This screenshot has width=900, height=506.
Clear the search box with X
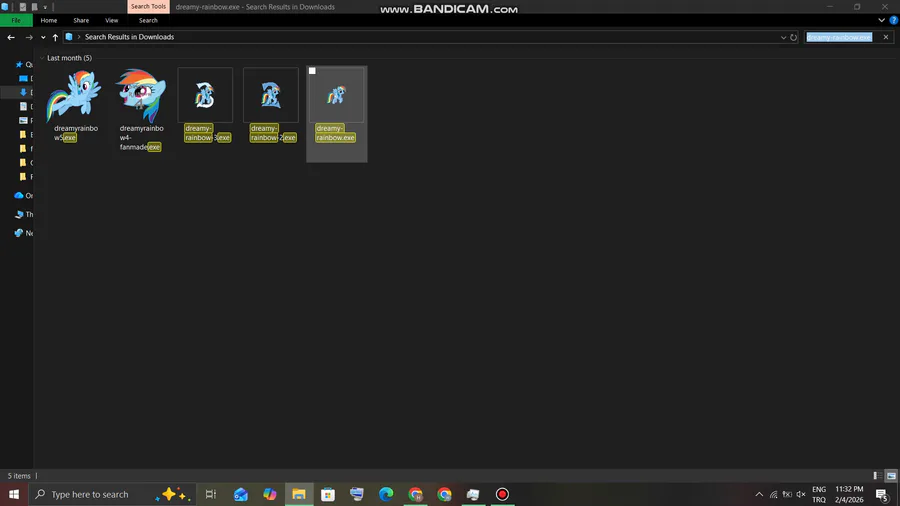click(886, 37)
